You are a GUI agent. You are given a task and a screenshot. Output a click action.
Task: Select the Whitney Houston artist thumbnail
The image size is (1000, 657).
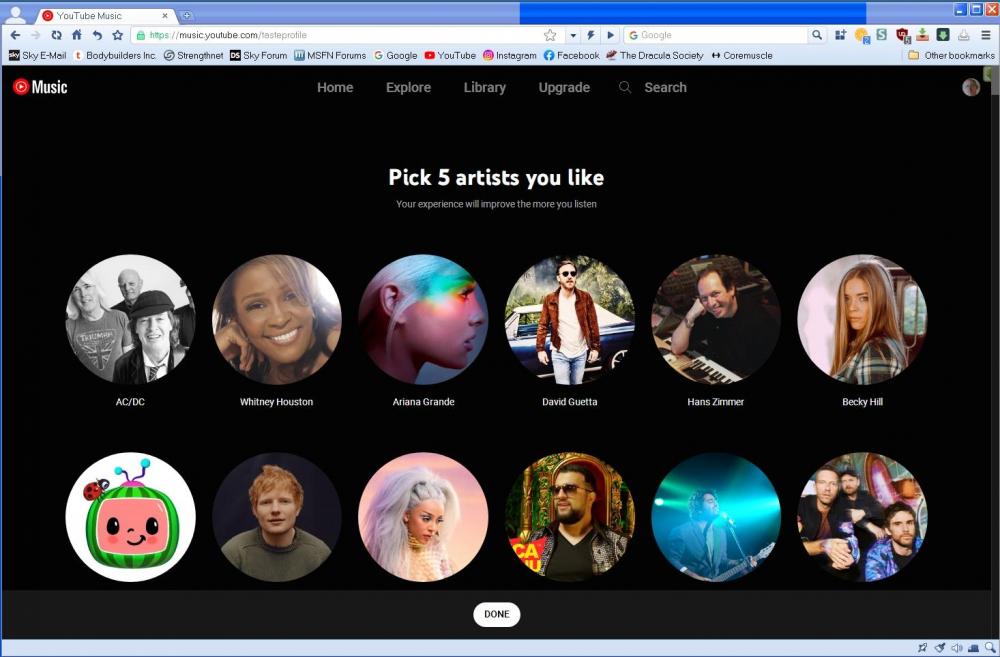pos(276,319)
